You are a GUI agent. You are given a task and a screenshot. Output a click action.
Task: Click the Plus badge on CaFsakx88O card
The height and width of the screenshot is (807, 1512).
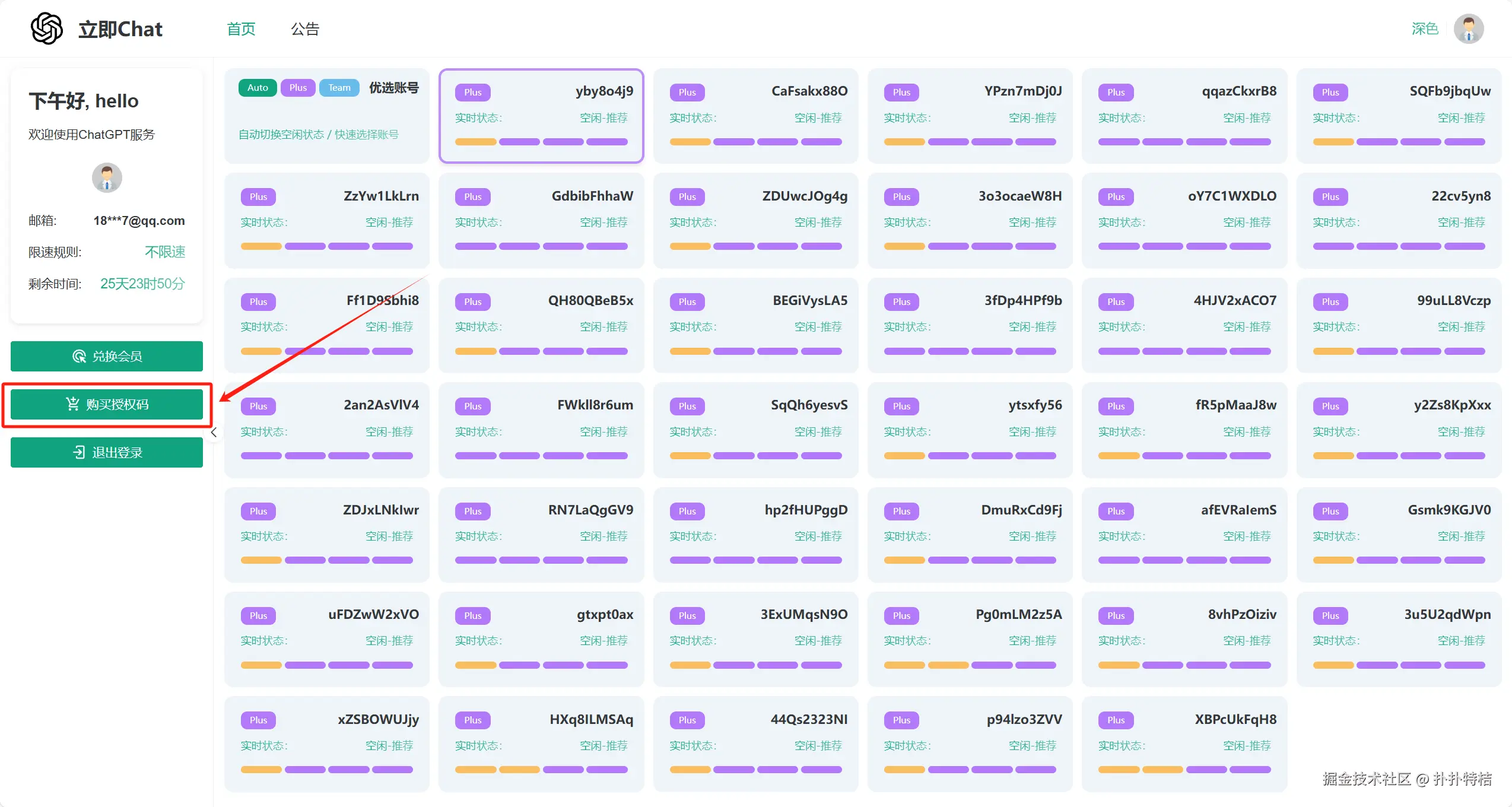tap(687, 92)
